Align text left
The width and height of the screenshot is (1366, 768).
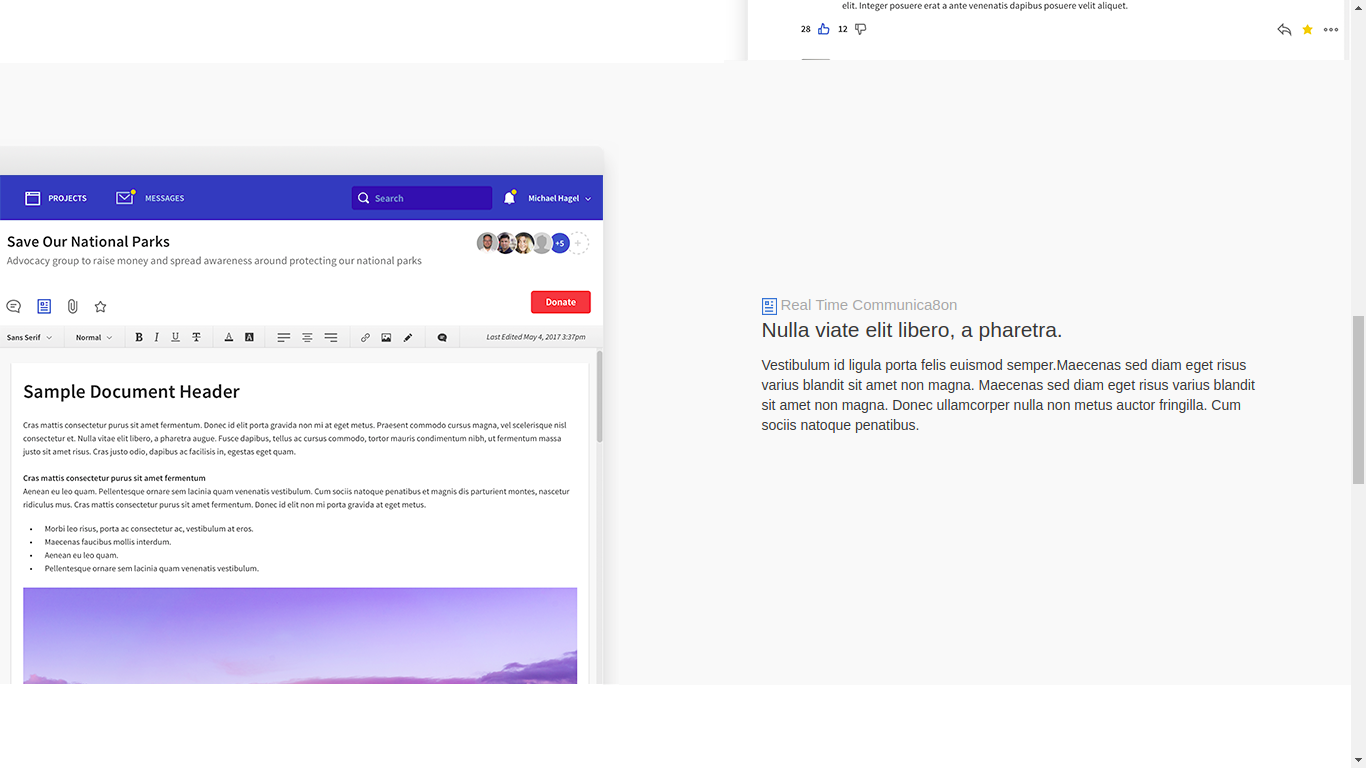[x=284, y=337]
